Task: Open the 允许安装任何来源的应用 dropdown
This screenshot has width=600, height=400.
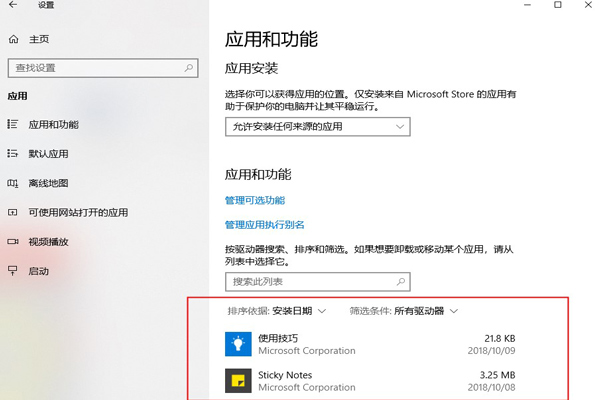Action: [x=318, y=127]
